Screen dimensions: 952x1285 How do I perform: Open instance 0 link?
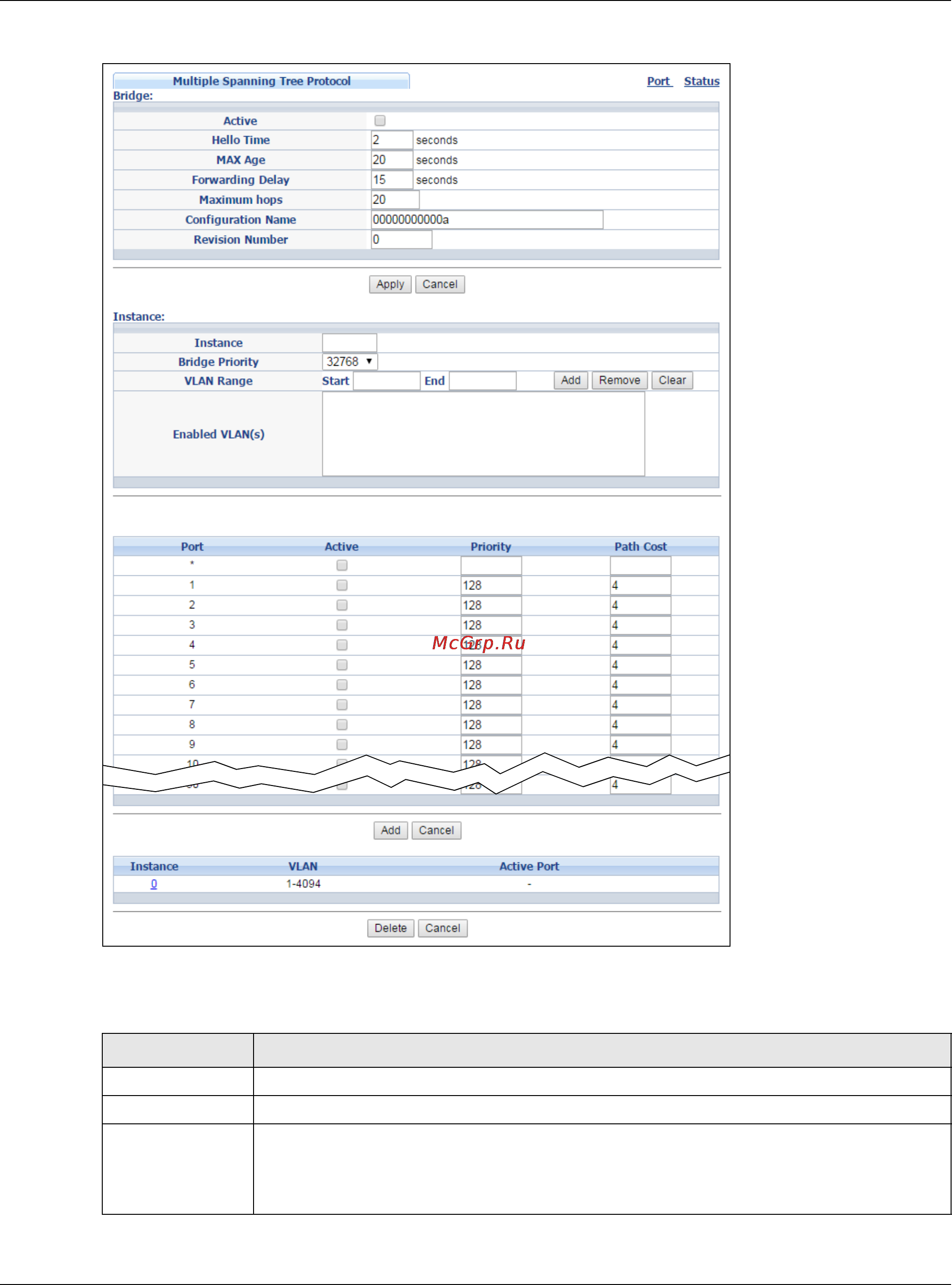(154, 884)
